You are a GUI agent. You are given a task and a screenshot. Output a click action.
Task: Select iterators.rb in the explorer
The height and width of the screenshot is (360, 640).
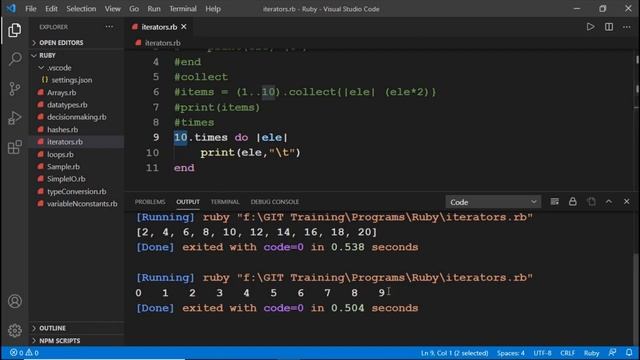point(65,142)
